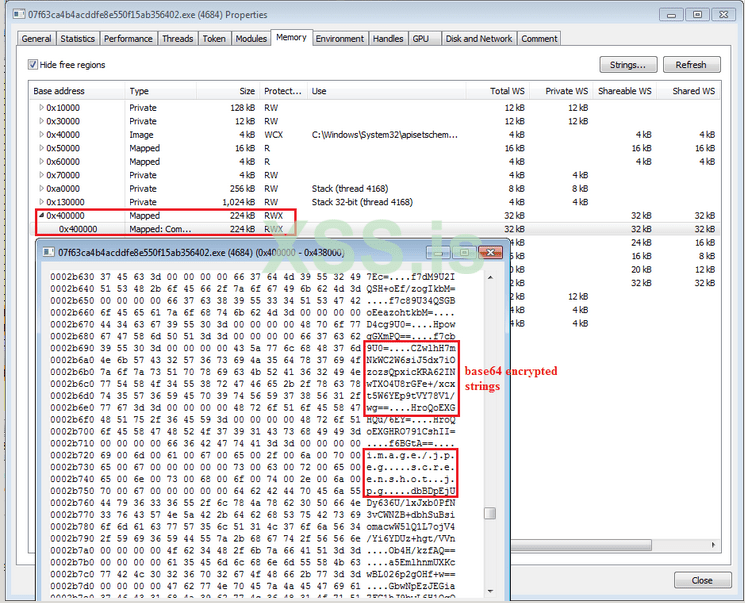Click the memory viewer window title icon
Screen dimensions: 745x603
tap(48, 252)
